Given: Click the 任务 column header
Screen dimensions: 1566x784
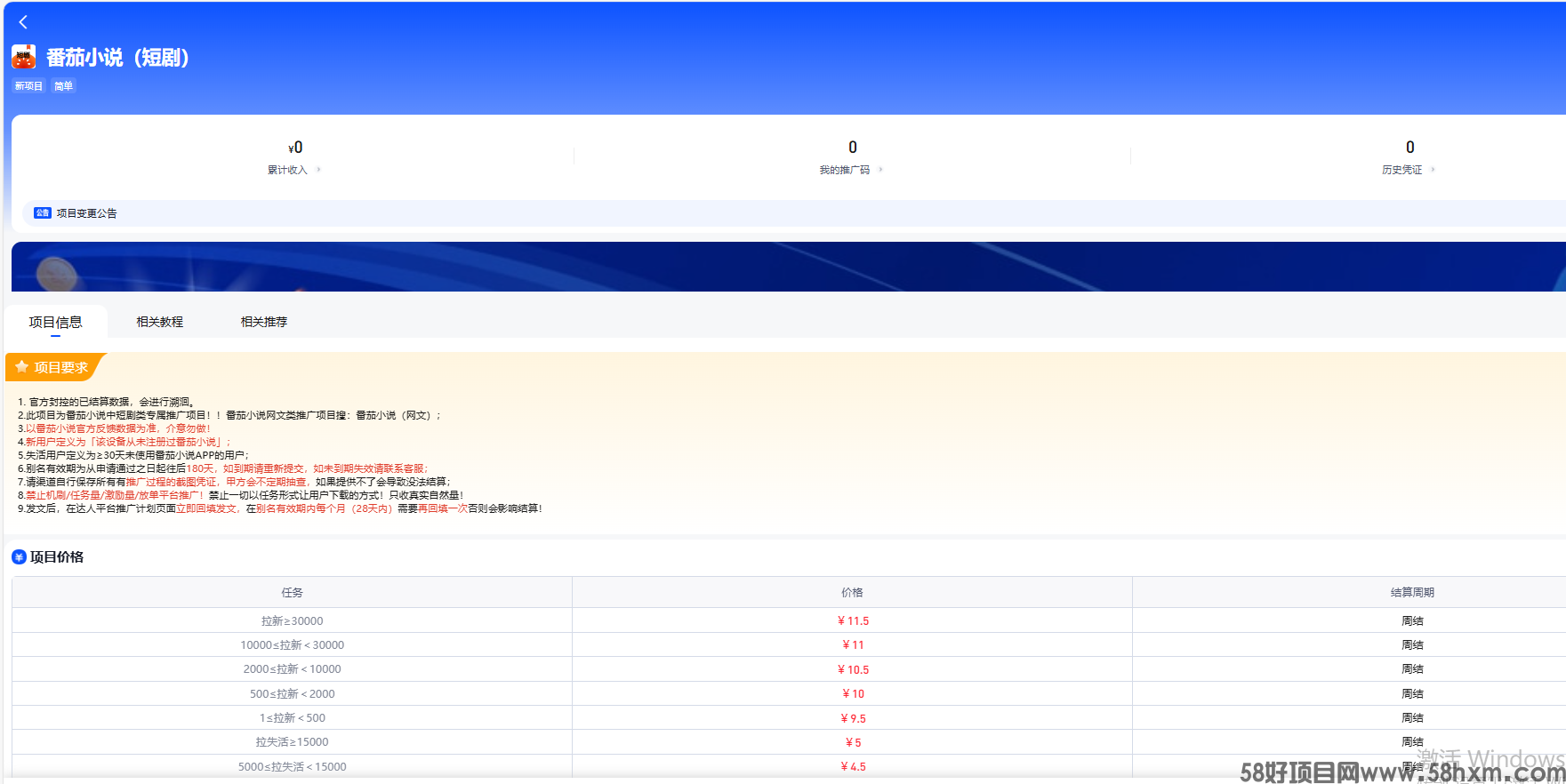Looking at the screenshot, I should [x=292, y=592].
